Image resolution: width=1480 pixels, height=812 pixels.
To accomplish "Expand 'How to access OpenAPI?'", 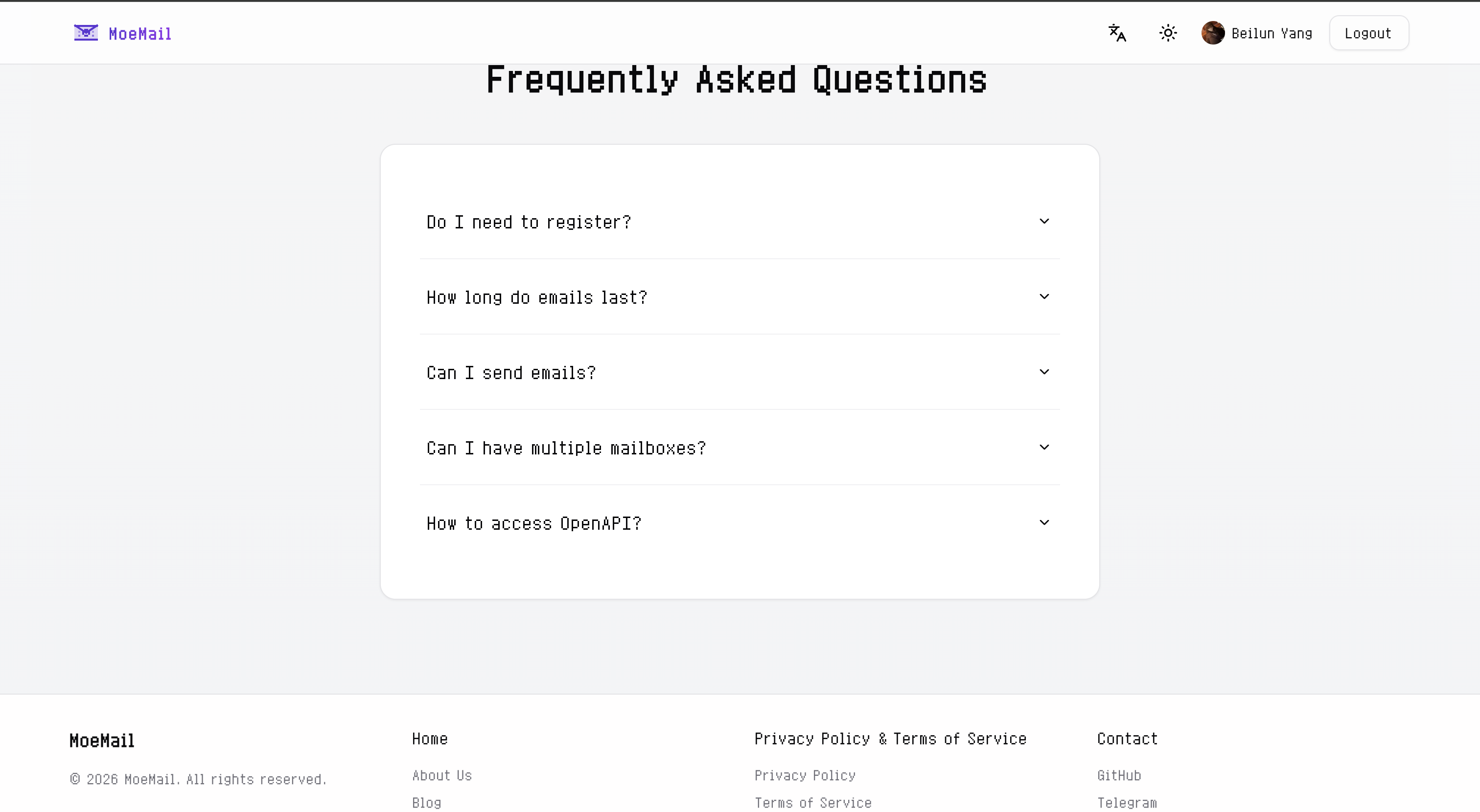I will [x=740, y=523].
